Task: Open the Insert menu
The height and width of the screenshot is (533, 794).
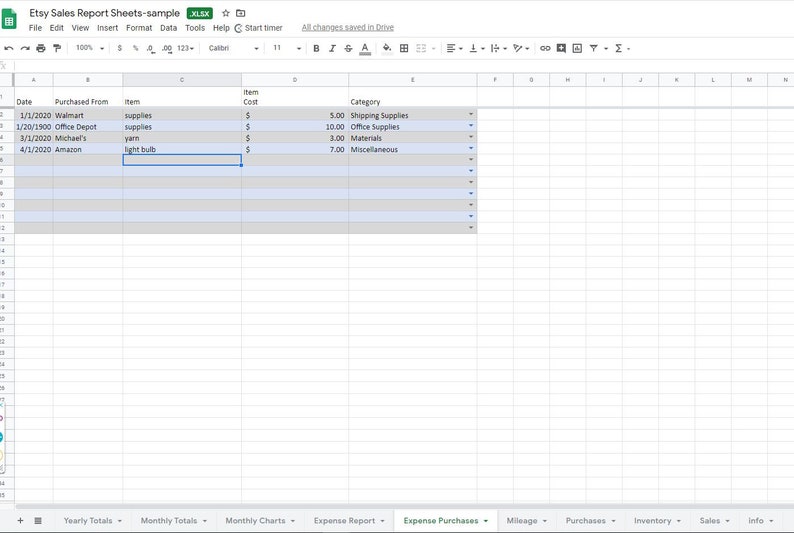Action: pyautogui.click(x=107, y=28)
